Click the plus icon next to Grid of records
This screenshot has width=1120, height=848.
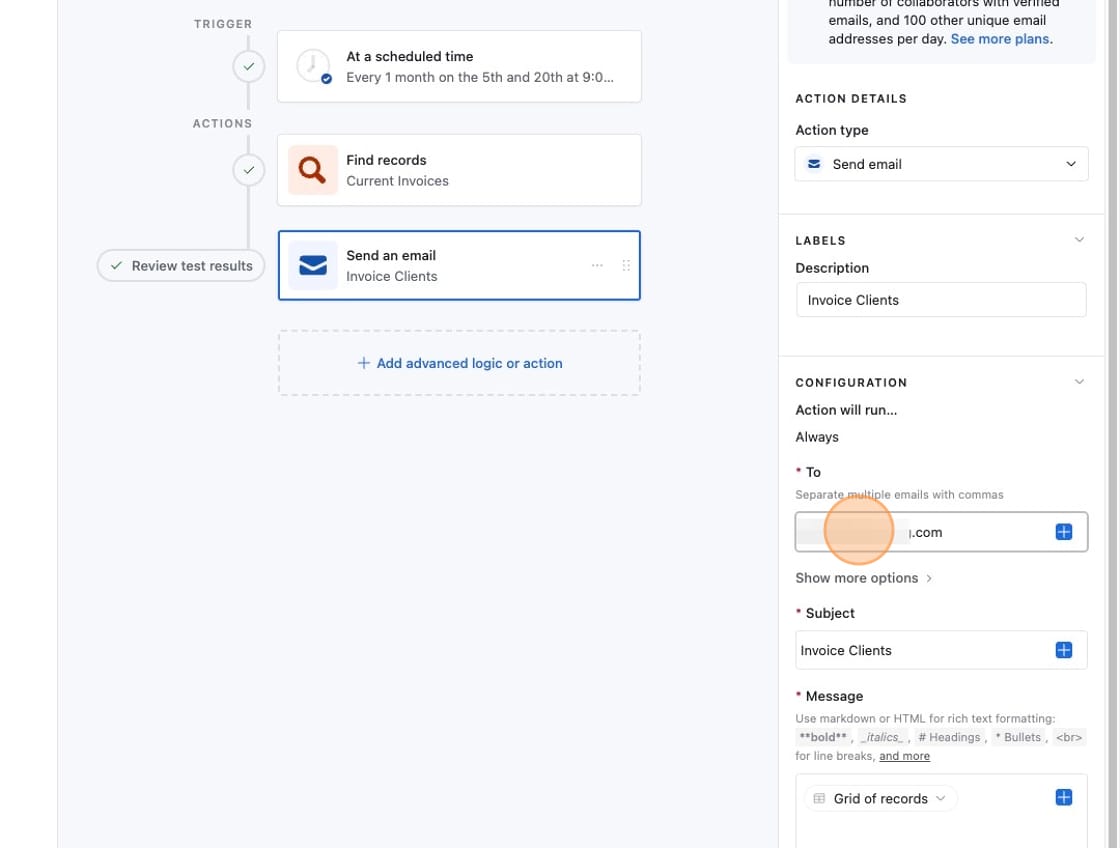(x=1063, y=797)
